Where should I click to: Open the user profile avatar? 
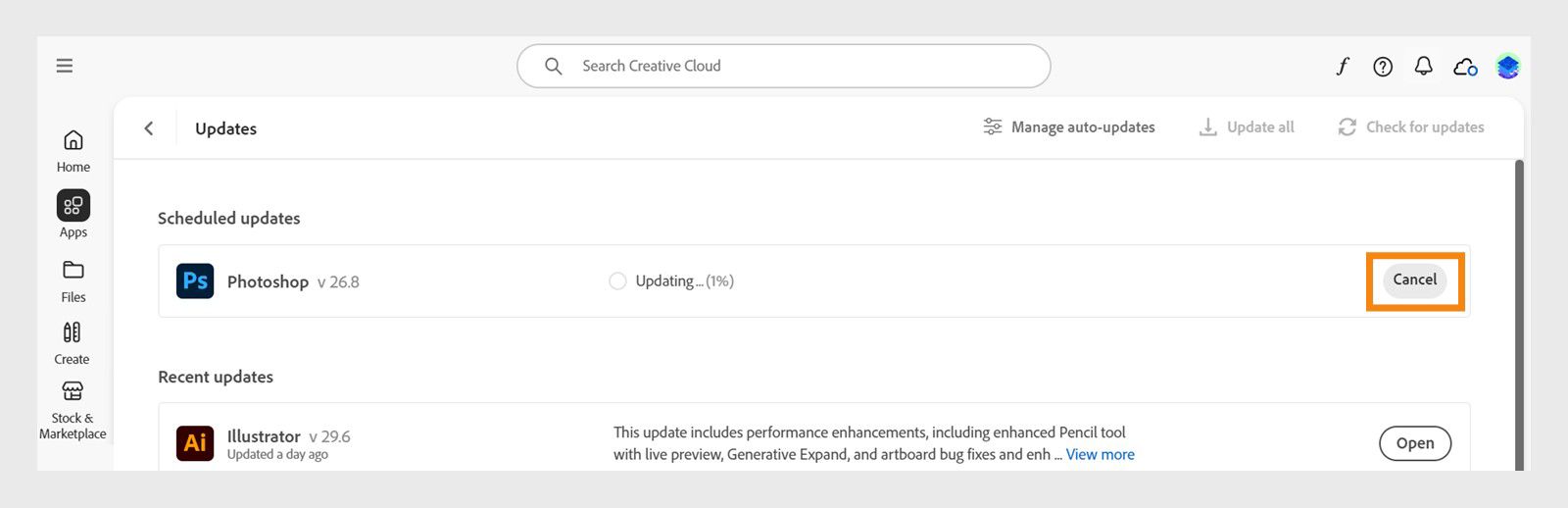(x=1507, y=67)
